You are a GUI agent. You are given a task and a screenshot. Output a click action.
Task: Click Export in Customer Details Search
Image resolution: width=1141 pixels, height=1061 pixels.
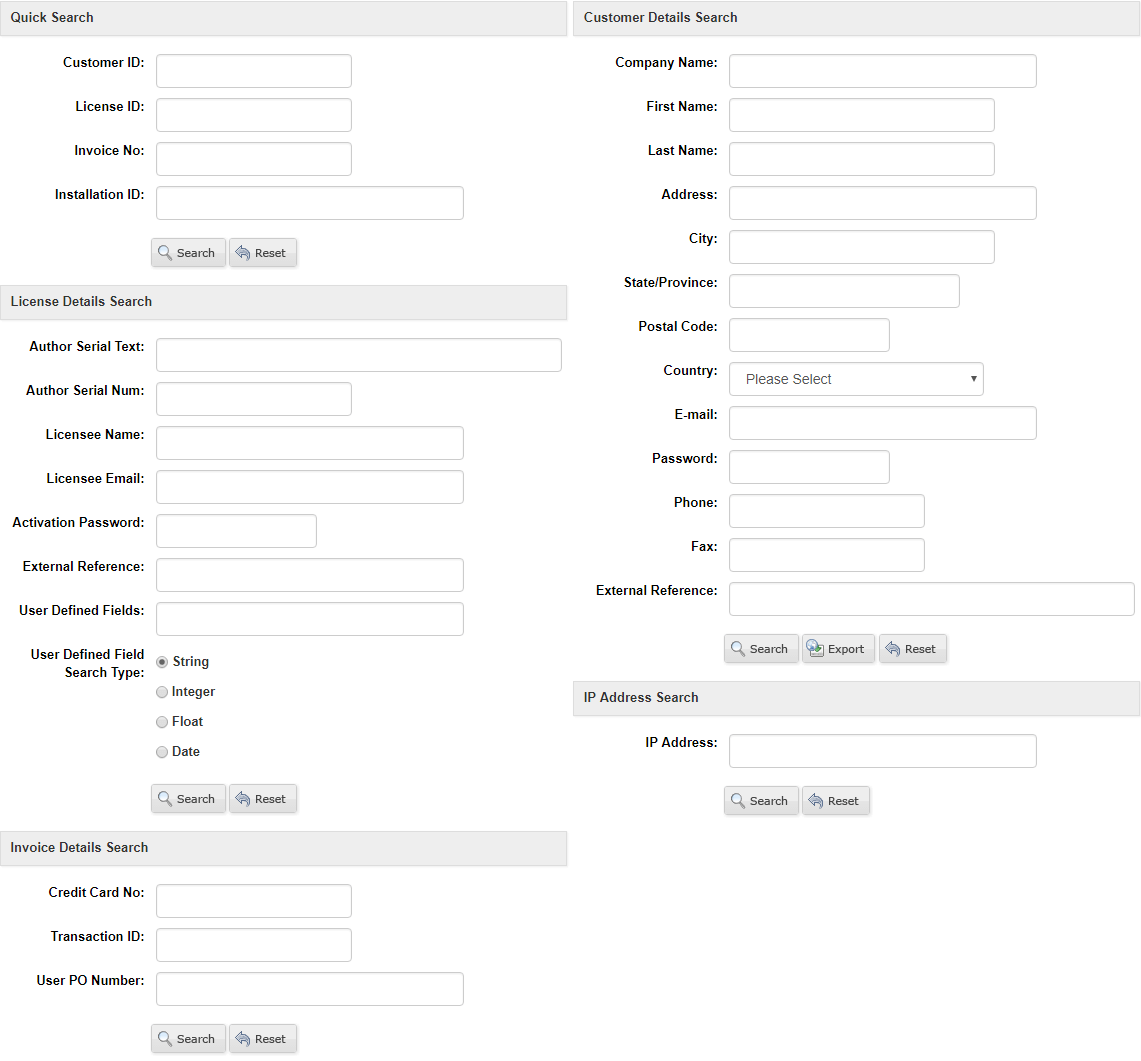tap(838, 649)
